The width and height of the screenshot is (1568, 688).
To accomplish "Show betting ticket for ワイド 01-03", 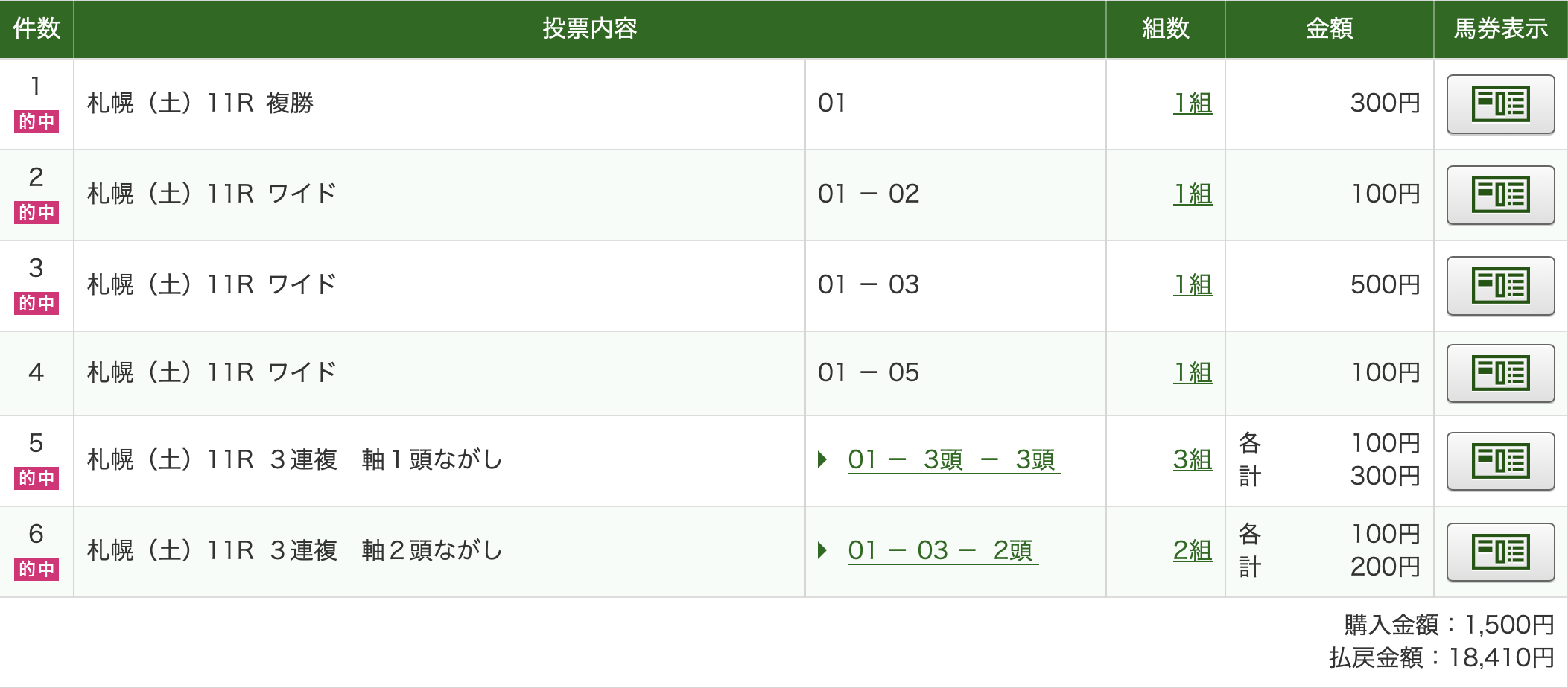I will pyautogui.click(x=1500, y=286).
